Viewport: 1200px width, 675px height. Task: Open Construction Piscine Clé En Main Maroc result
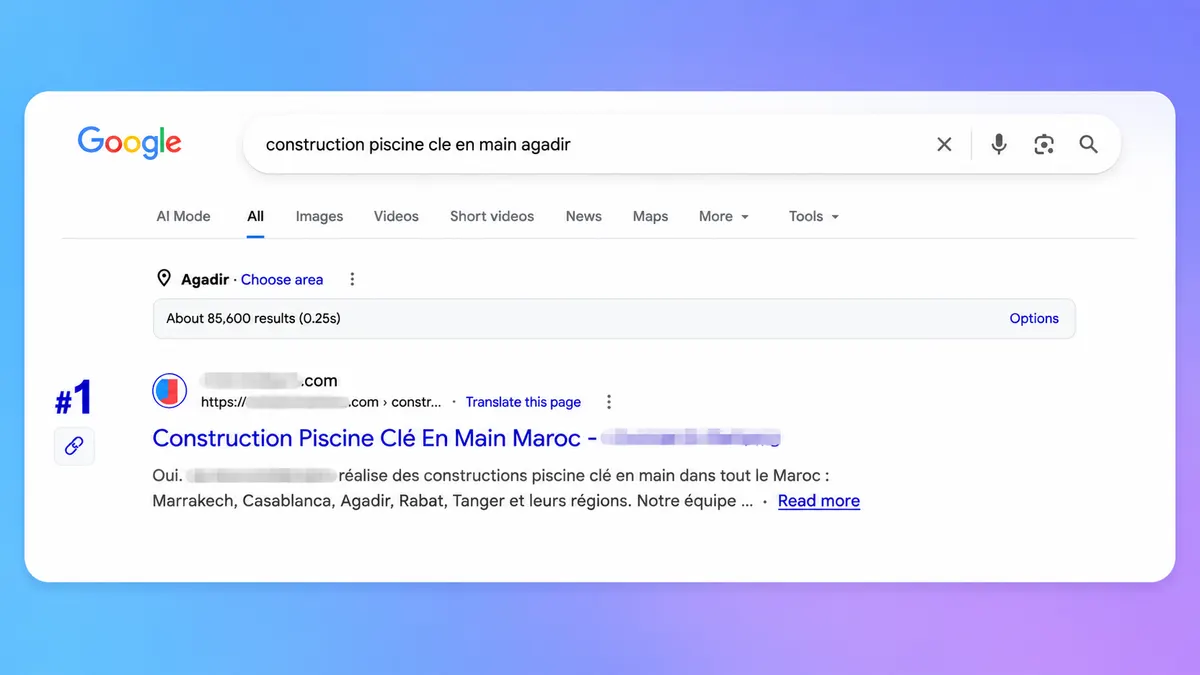coord(466,438)
